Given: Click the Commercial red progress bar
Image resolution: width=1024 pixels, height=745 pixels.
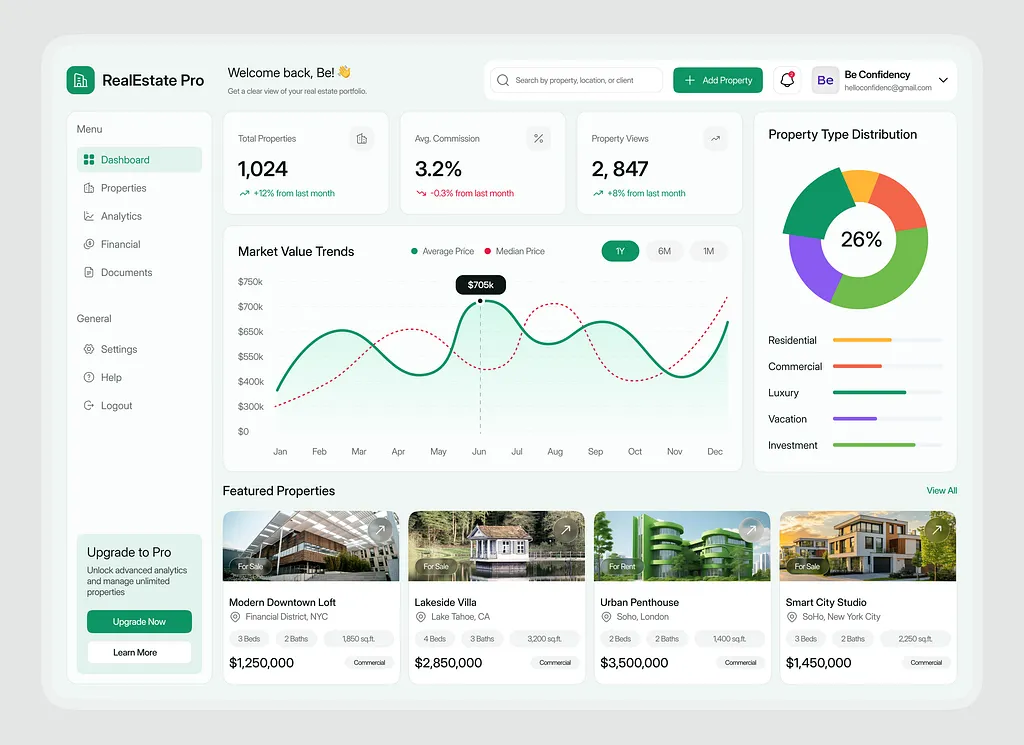Looking at the screenshot, I should [857, 366].
